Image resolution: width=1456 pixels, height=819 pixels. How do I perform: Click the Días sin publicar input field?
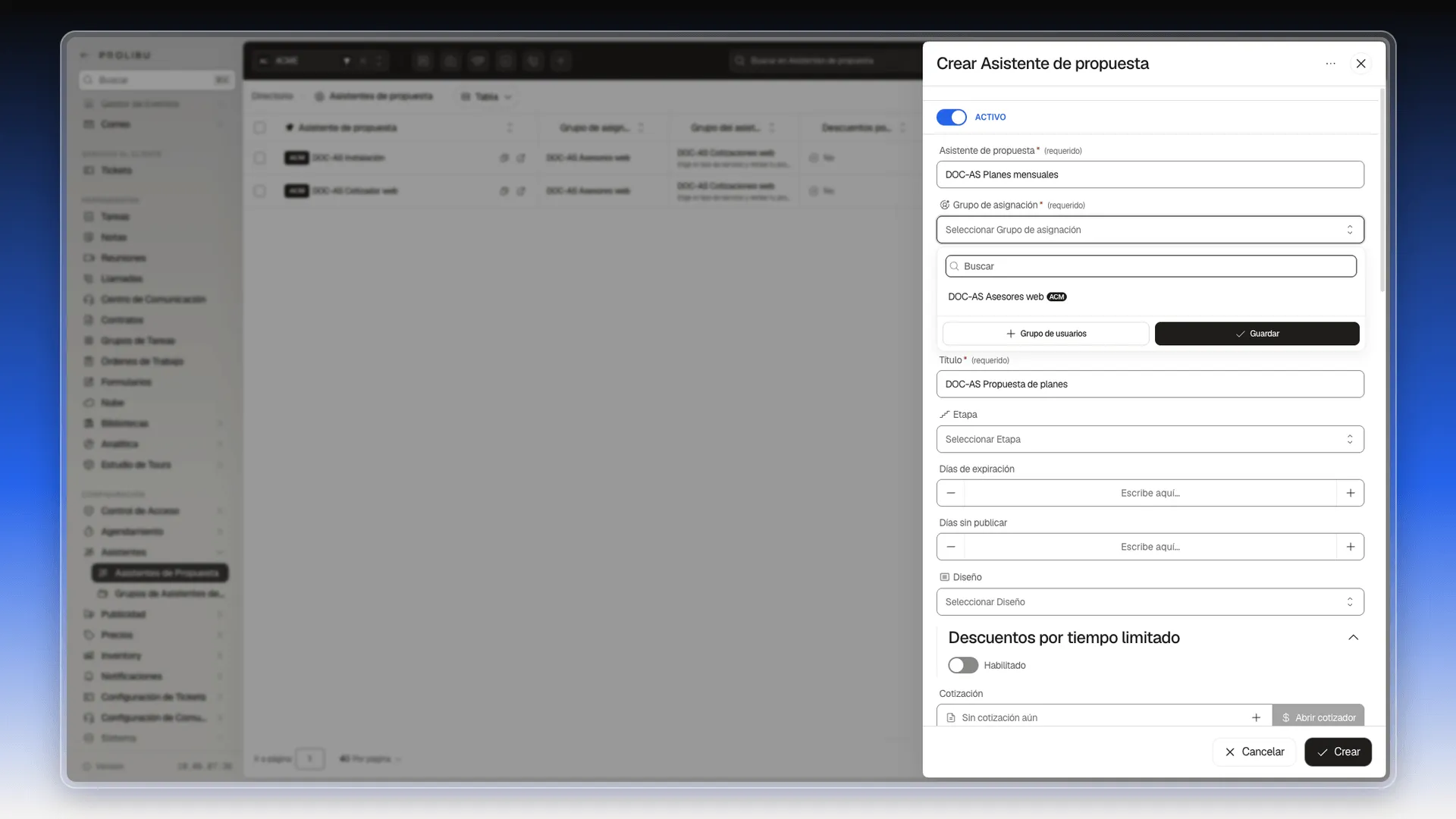tap(1150, 547)
